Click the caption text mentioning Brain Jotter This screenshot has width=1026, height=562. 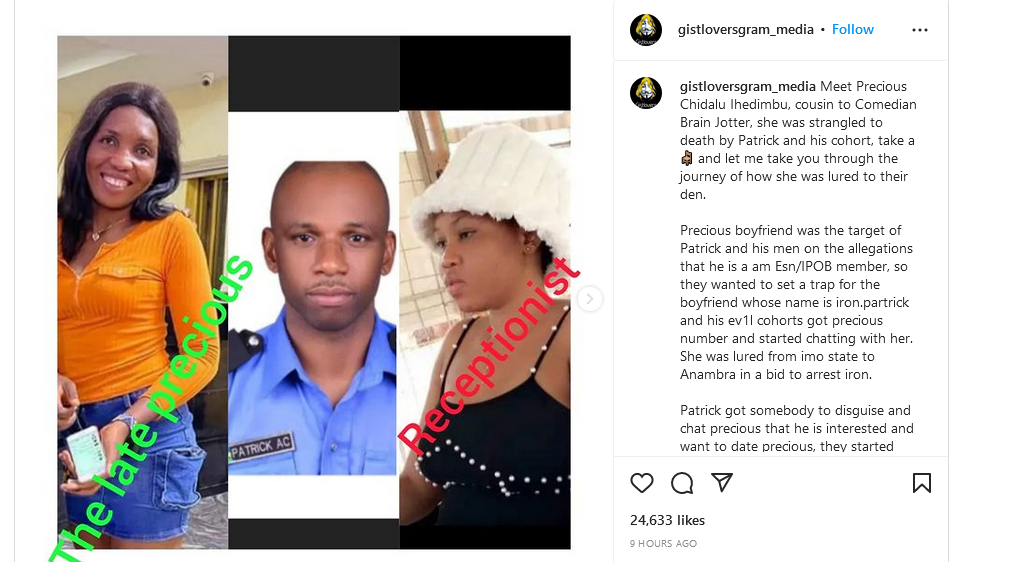click(798, 113)
